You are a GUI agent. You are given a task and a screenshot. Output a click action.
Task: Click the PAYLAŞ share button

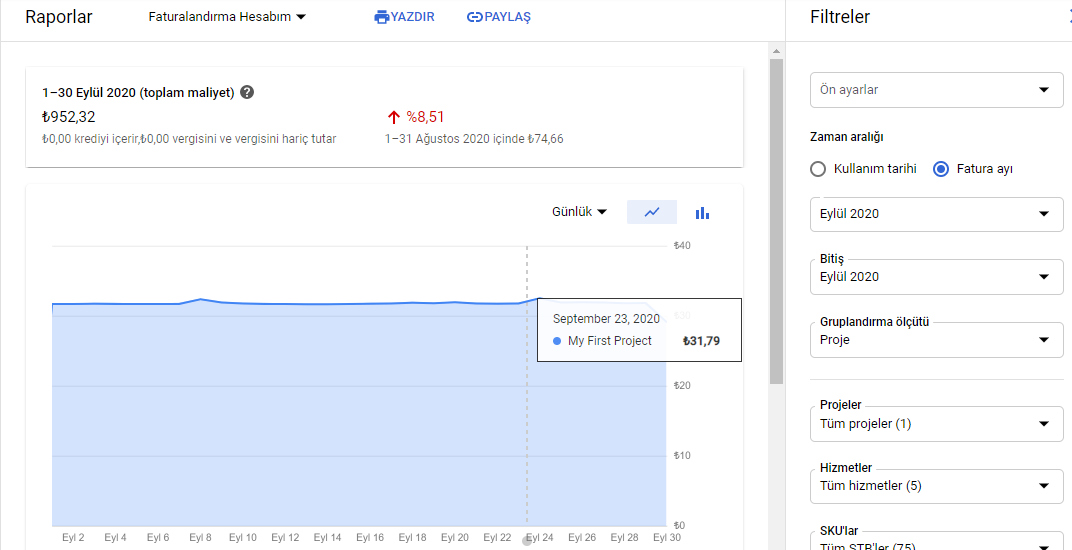498,17
